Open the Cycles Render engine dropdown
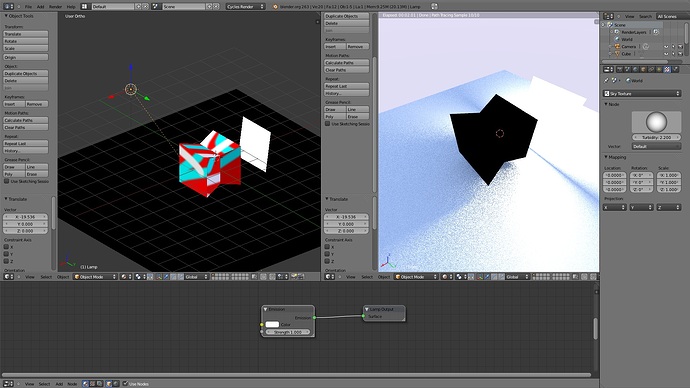Screen dimensions: 690x388 click(246, 7)
